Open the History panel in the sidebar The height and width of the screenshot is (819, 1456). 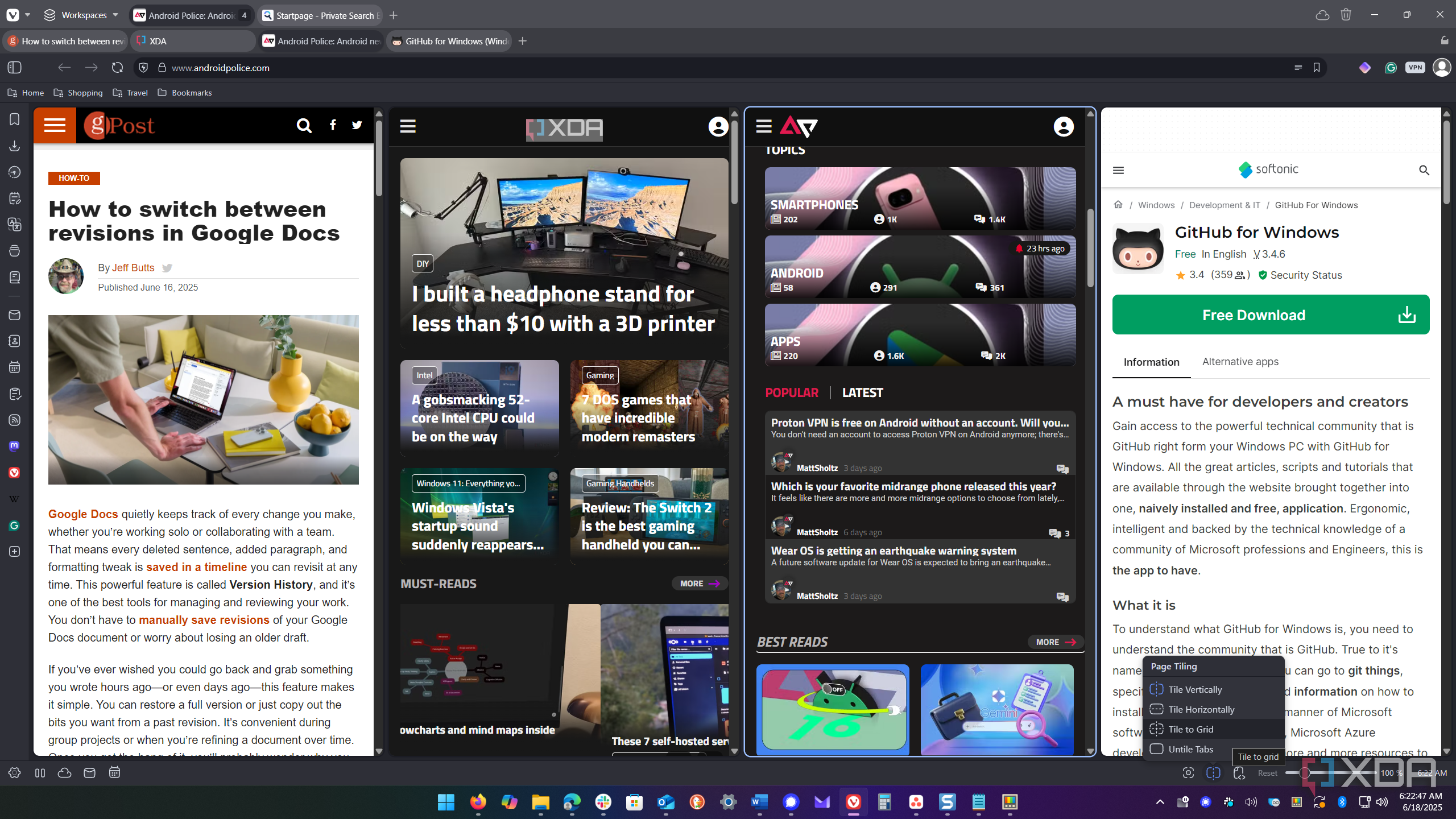click(15, 172)
